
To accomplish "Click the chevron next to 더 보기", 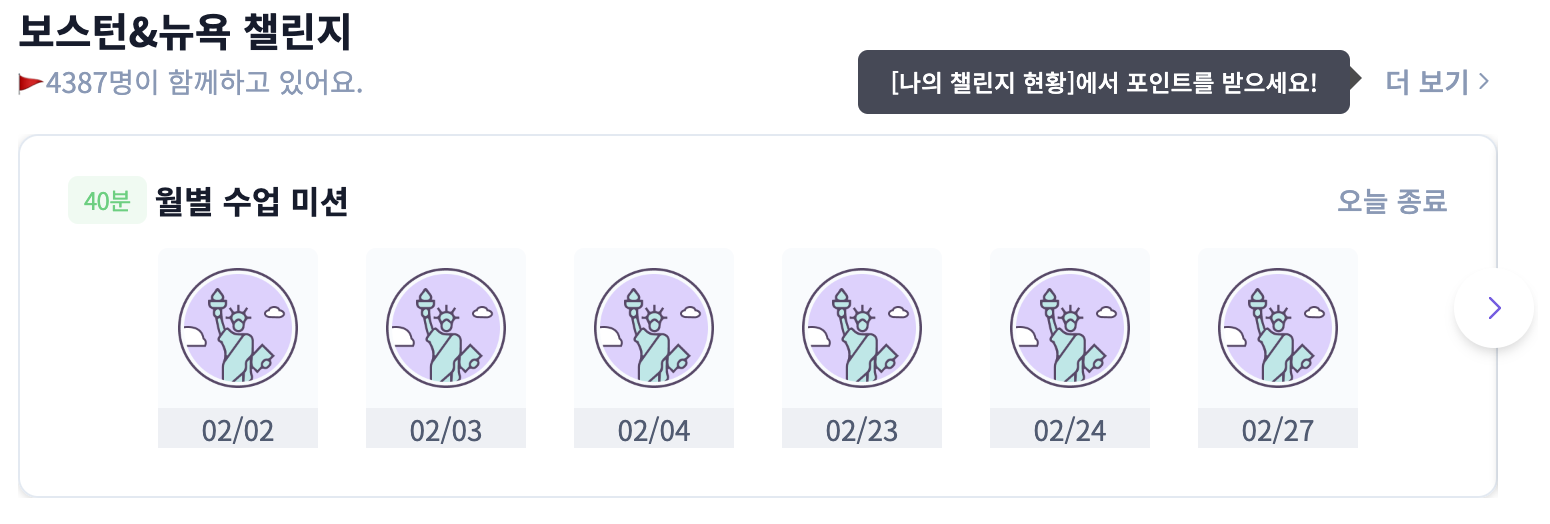I will (x=1484, y=82).
